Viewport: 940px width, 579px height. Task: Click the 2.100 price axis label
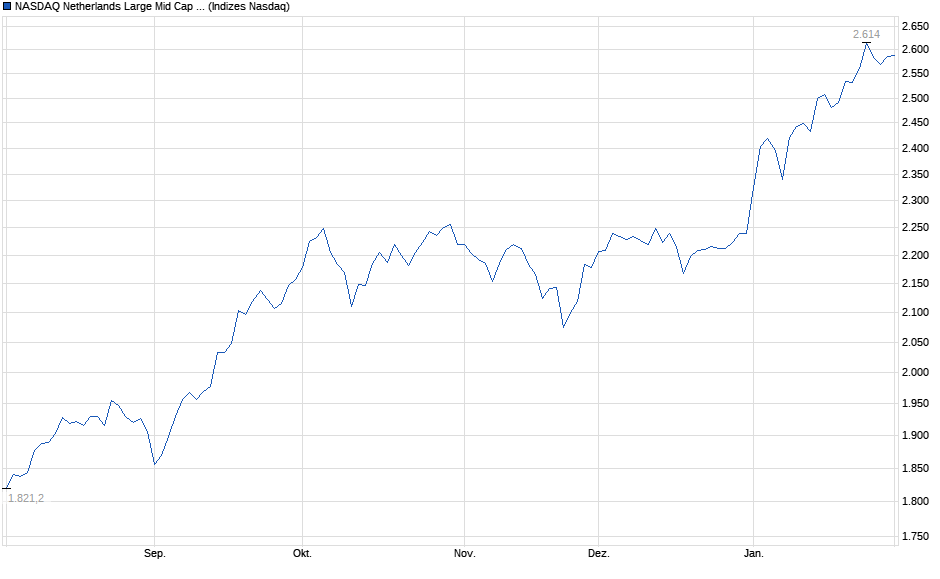click(915, 313)
